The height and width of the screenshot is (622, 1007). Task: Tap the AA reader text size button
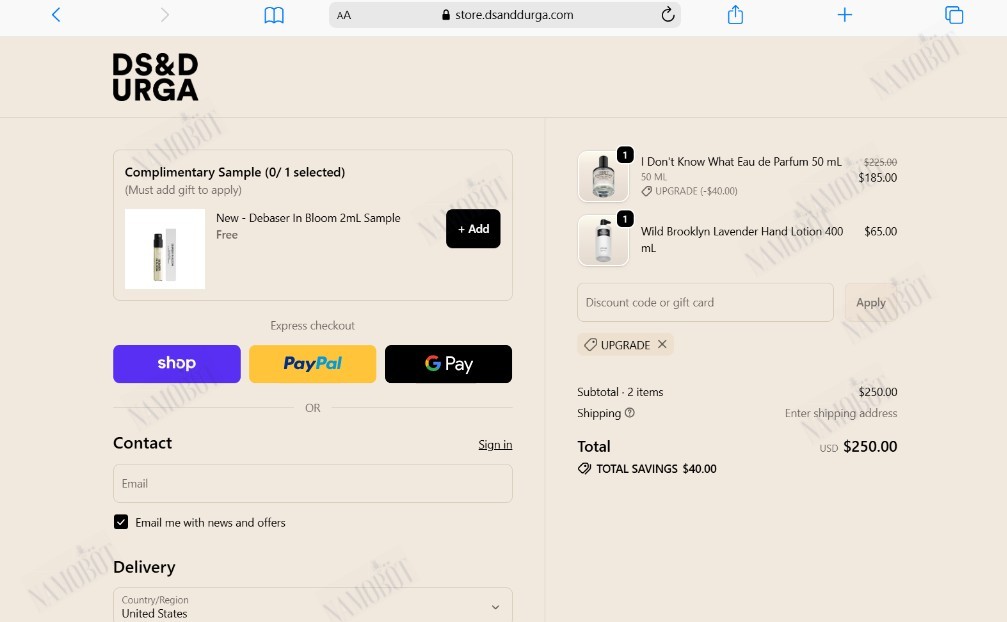[x=344, y=15]
